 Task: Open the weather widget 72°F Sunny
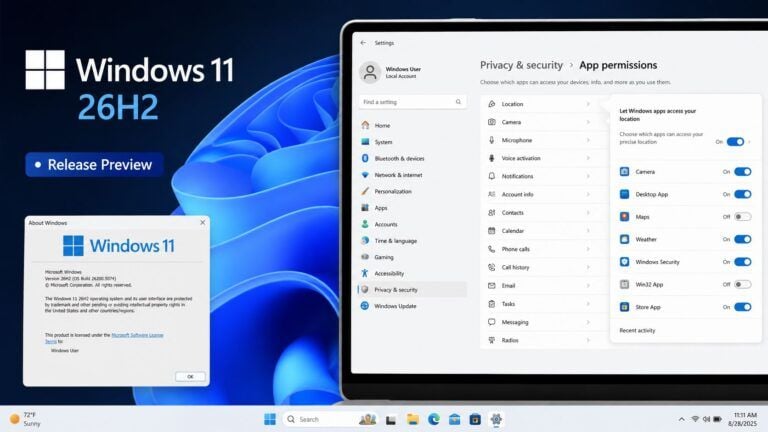pos(25,419)
